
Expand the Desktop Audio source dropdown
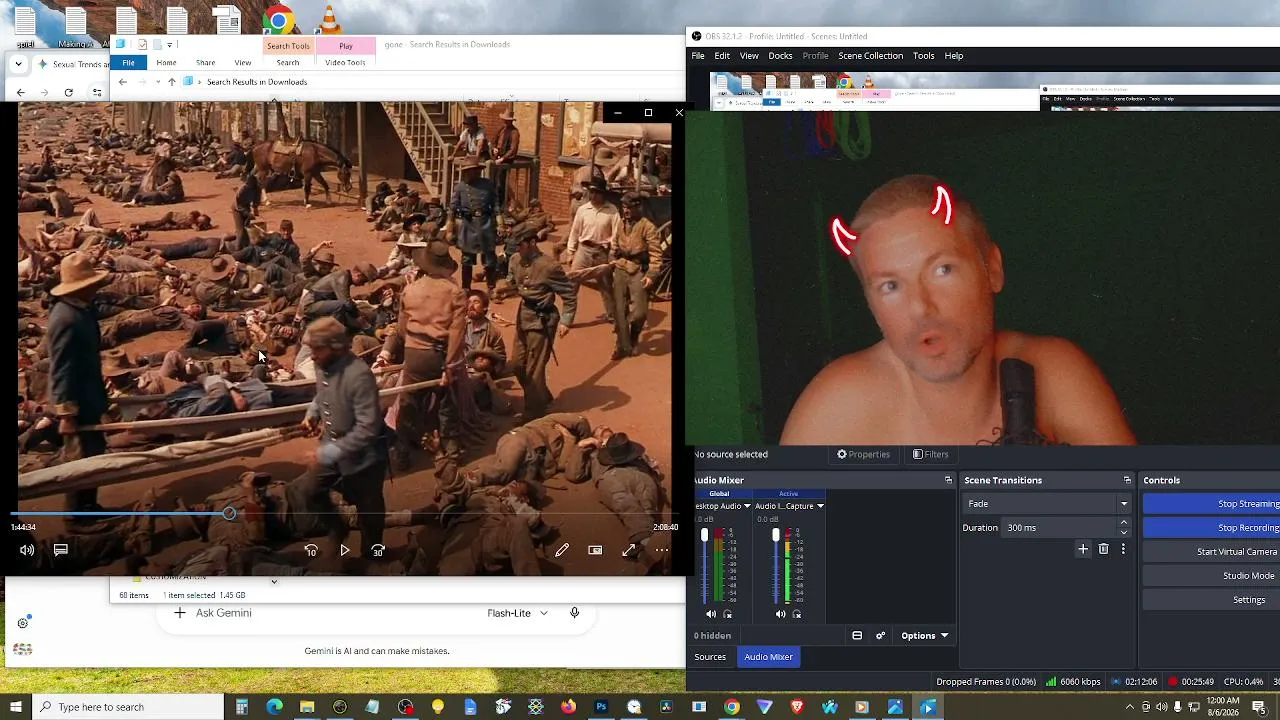[x=747, y=506]
